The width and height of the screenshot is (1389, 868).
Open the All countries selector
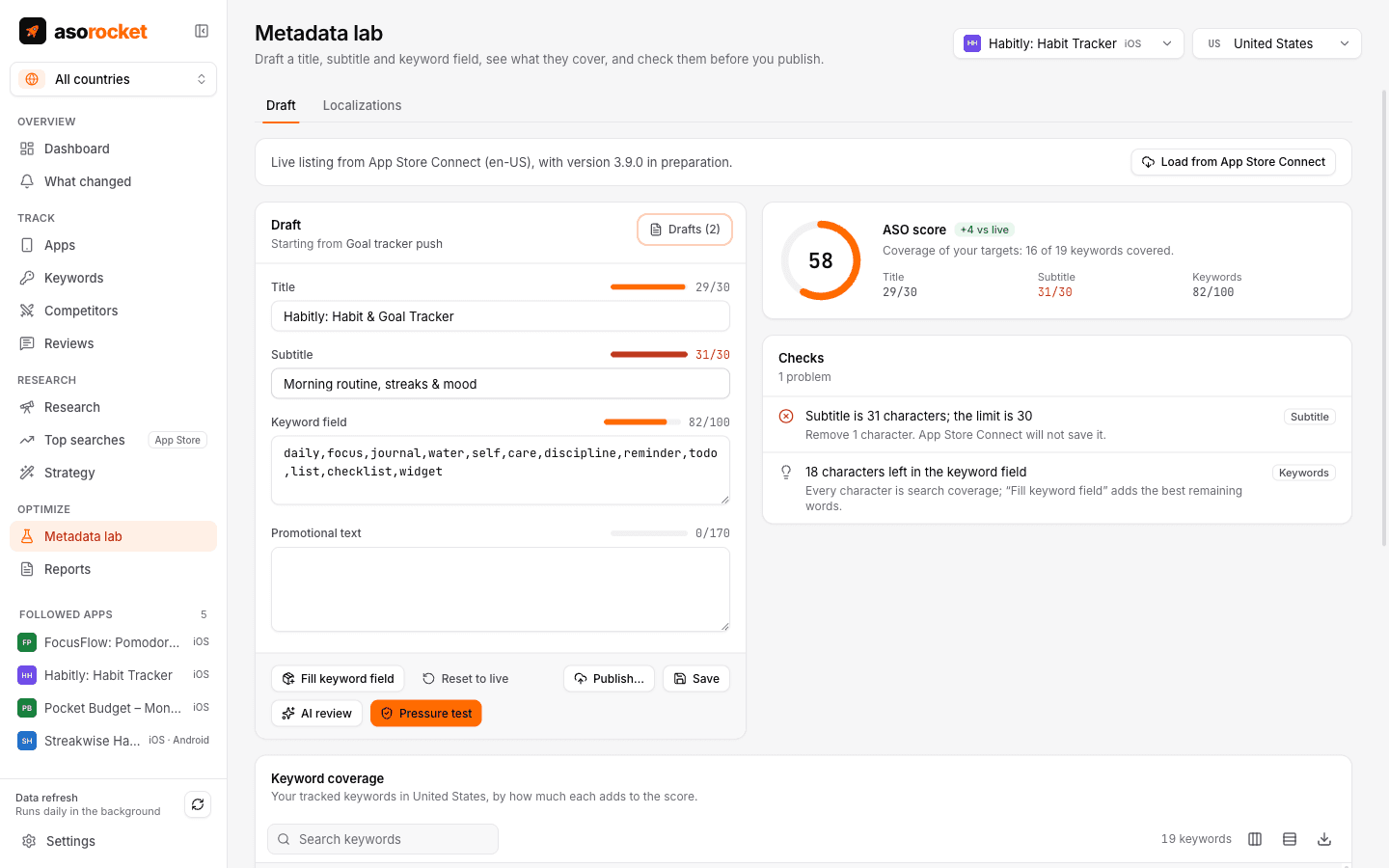click(x=113, y=79)
